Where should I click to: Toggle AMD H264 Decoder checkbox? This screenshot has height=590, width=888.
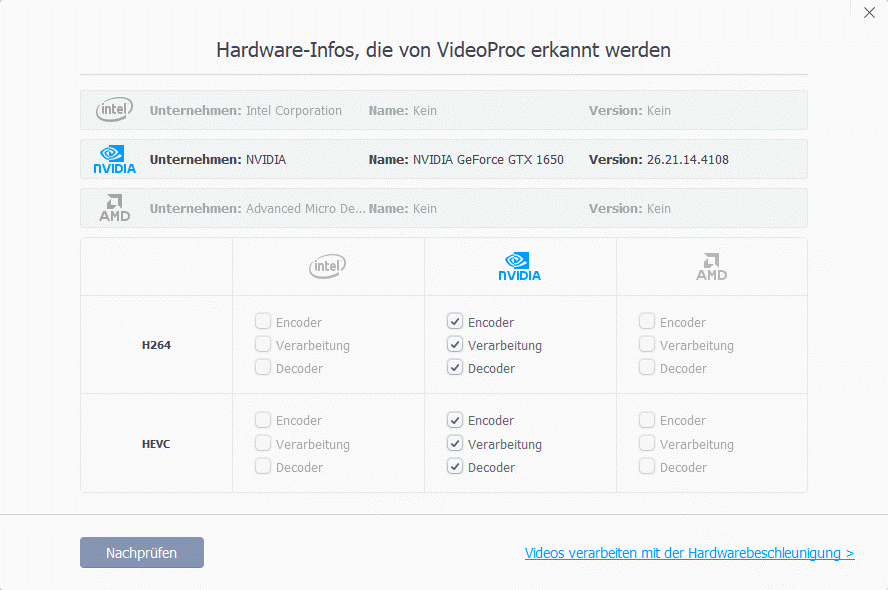[647, 367]
